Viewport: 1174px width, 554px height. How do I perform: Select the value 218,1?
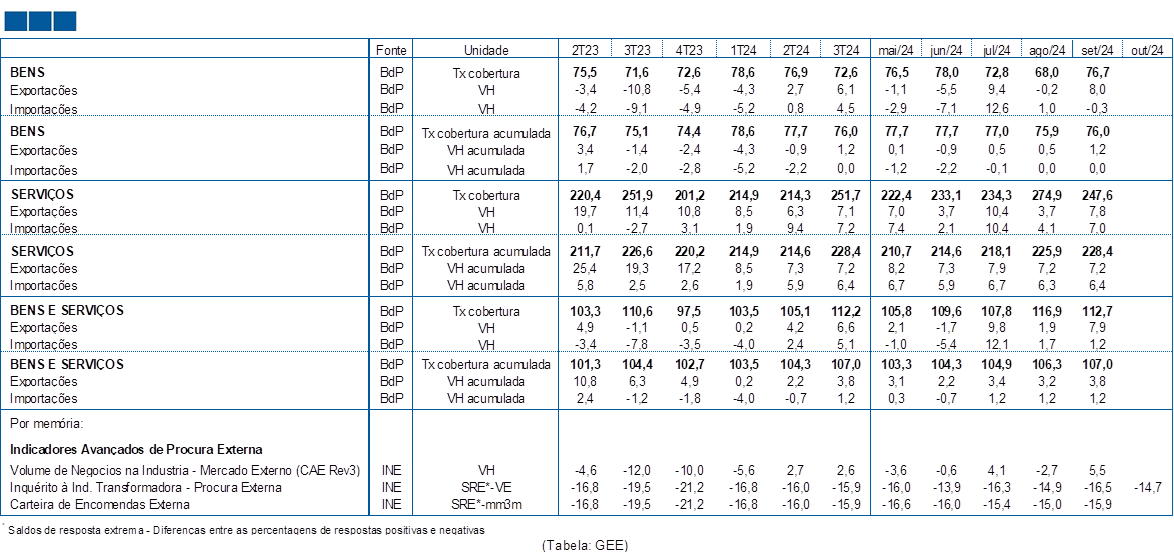coord(997,252)
